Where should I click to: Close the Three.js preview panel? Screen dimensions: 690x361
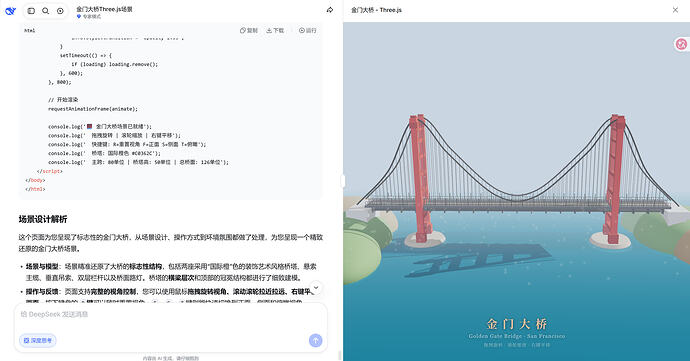(675, 10)
